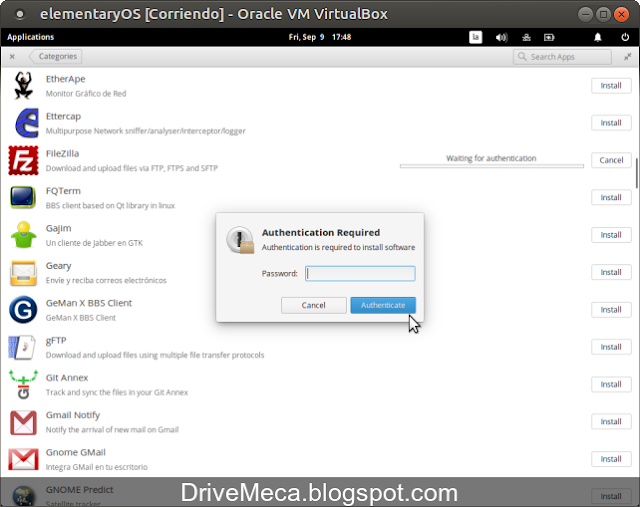Click 'Authentication Required' dialog heading

321,233
